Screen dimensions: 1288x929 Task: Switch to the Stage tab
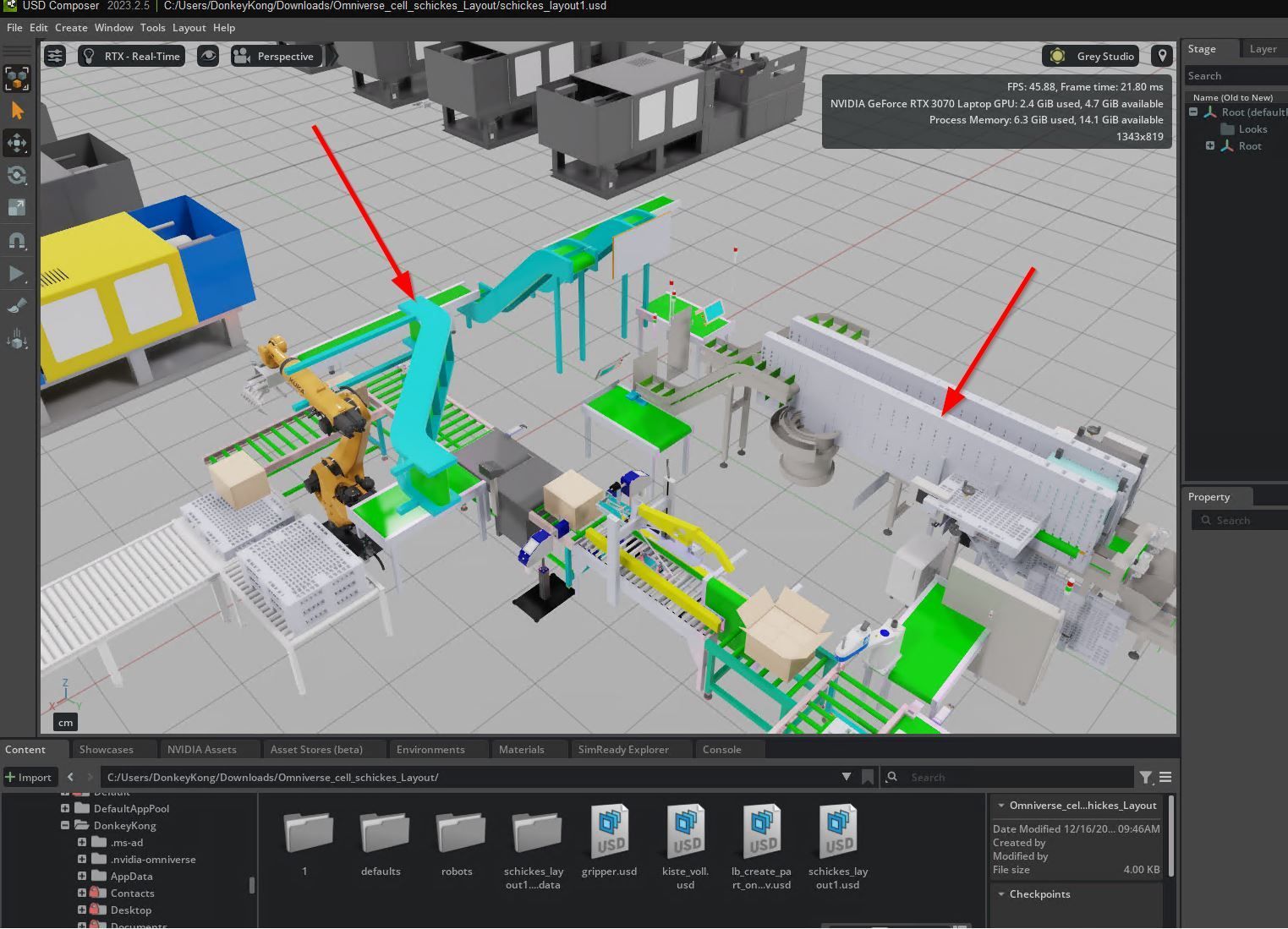1210,49
